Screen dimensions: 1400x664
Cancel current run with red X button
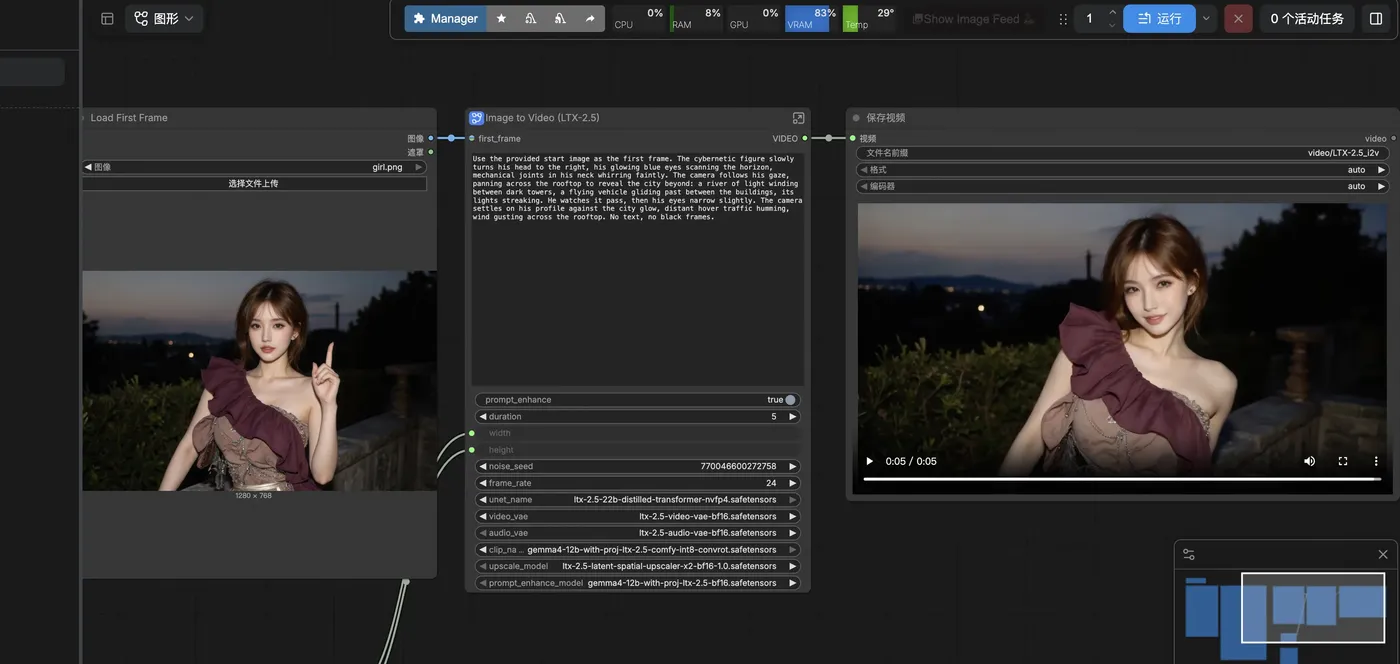[1238, 18]
